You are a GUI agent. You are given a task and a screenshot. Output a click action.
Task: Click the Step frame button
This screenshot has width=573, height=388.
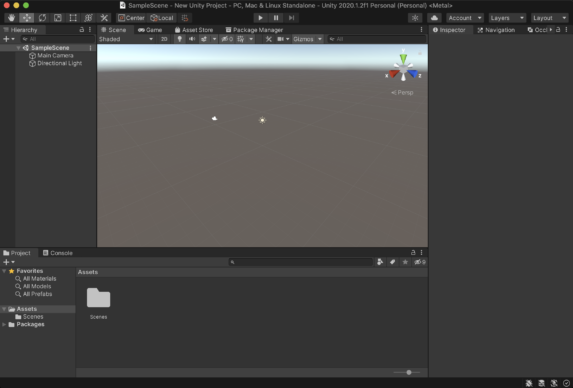click(291, 18)
